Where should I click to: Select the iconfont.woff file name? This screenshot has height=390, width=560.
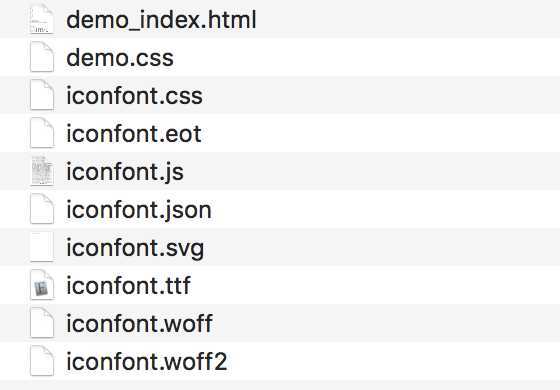pyautogui.click(x=140, y=324)
